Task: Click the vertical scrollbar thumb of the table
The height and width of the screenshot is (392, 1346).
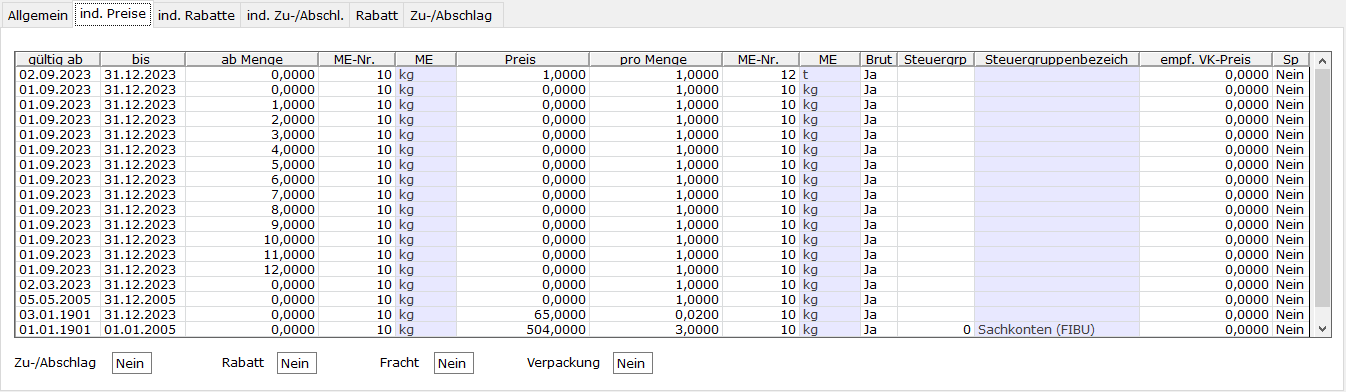Action: [1322, 188]
